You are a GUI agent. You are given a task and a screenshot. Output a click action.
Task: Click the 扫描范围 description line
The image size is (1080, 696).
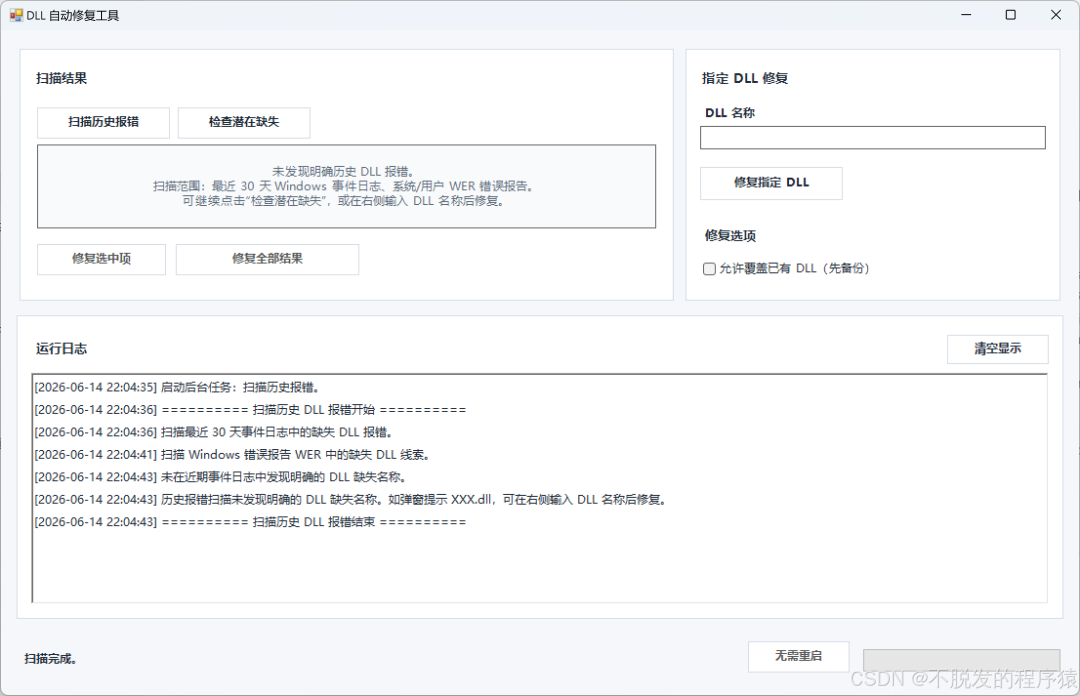click(344, 186)
